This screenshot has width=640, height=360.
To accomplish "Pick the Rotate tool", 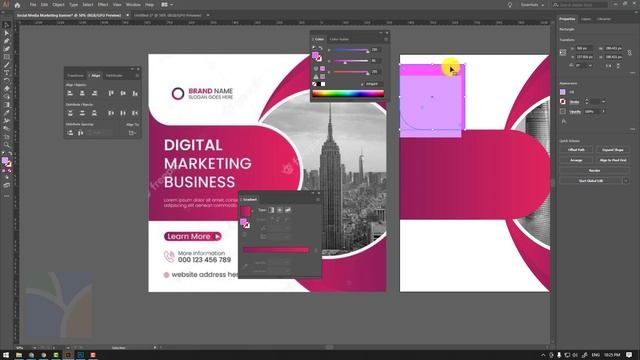I will point(7,80).
